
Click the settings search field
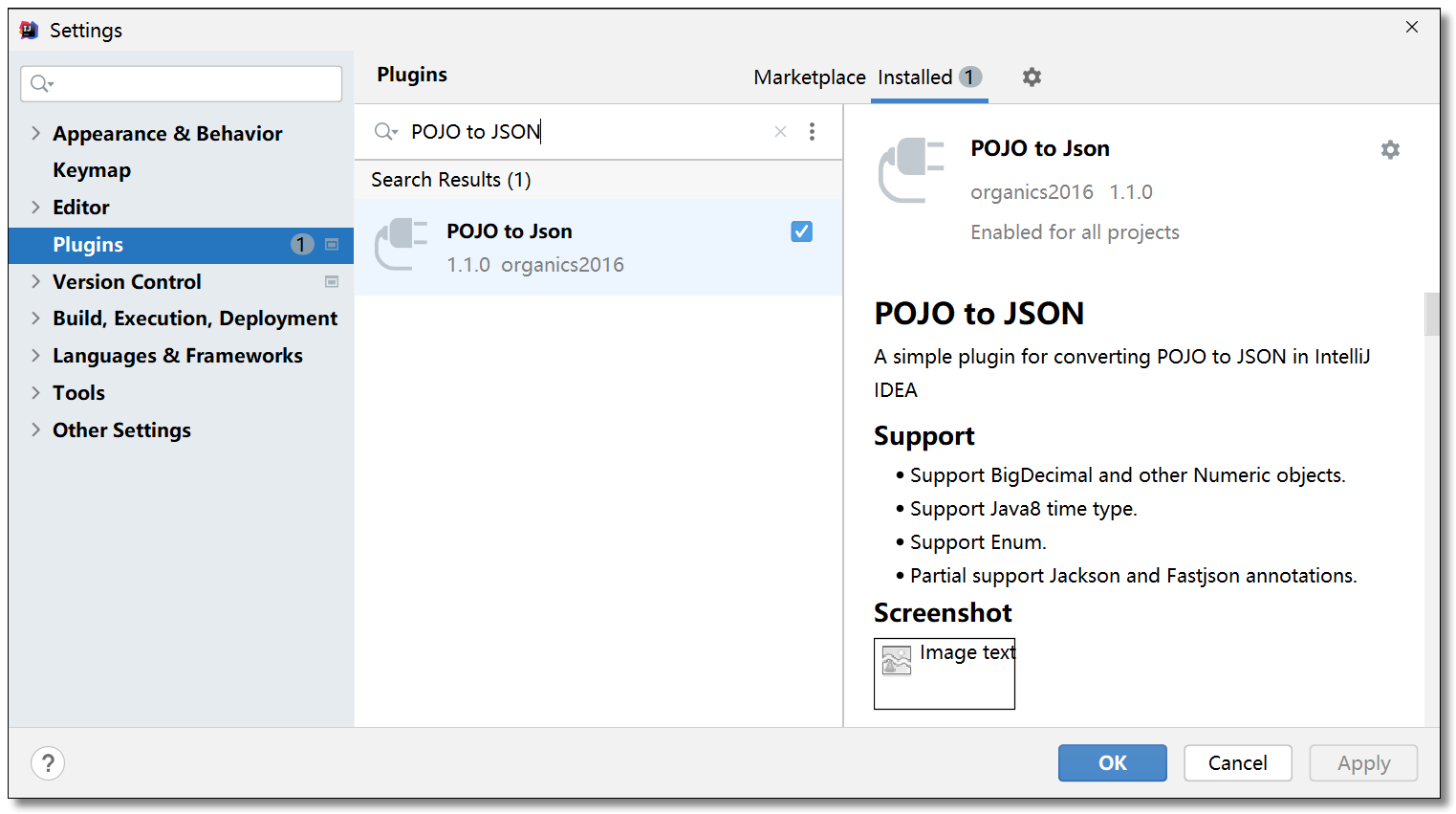click(182, 84)
